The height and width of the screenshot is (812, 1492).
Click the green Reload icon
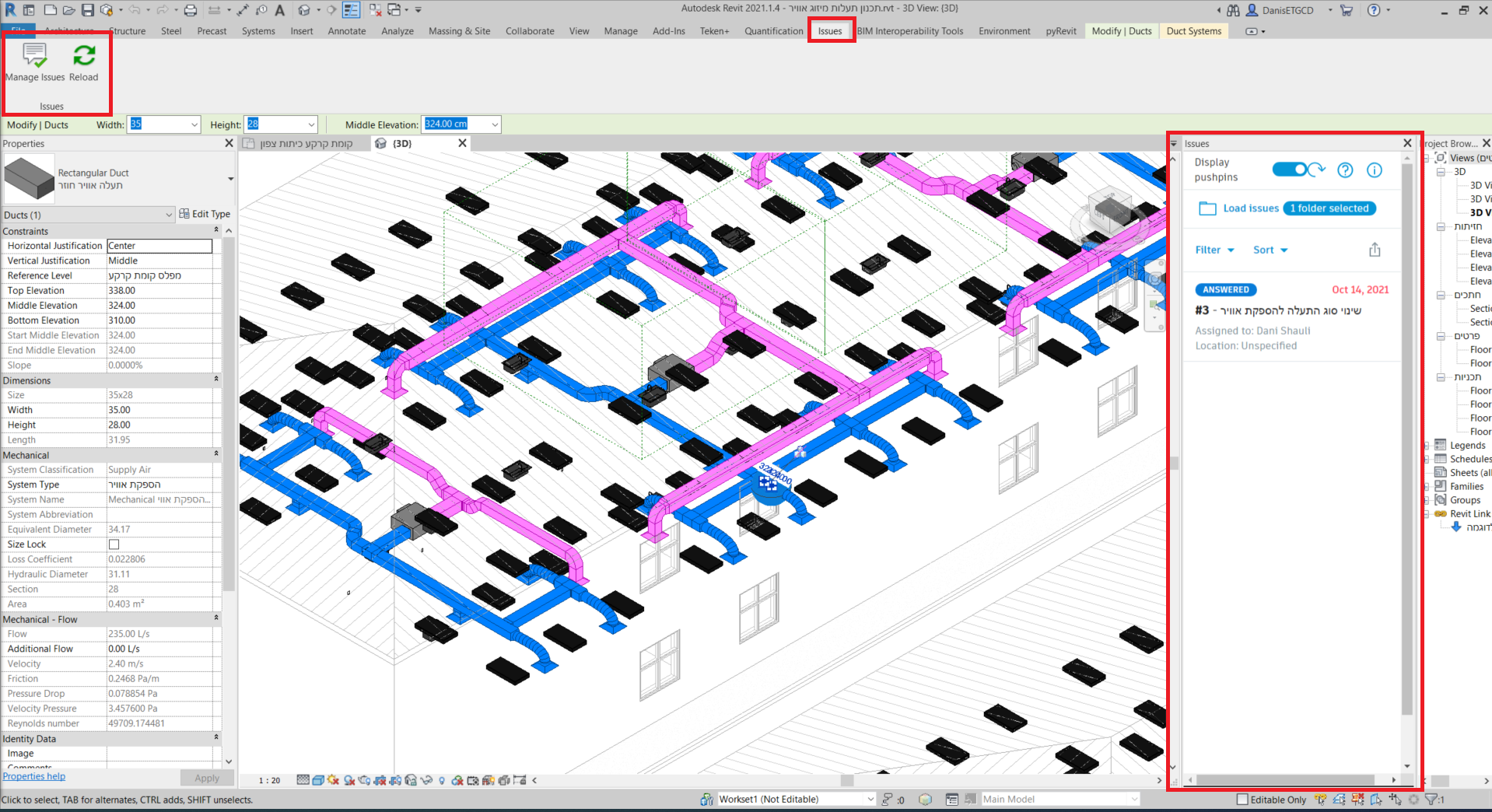point(84,55)
